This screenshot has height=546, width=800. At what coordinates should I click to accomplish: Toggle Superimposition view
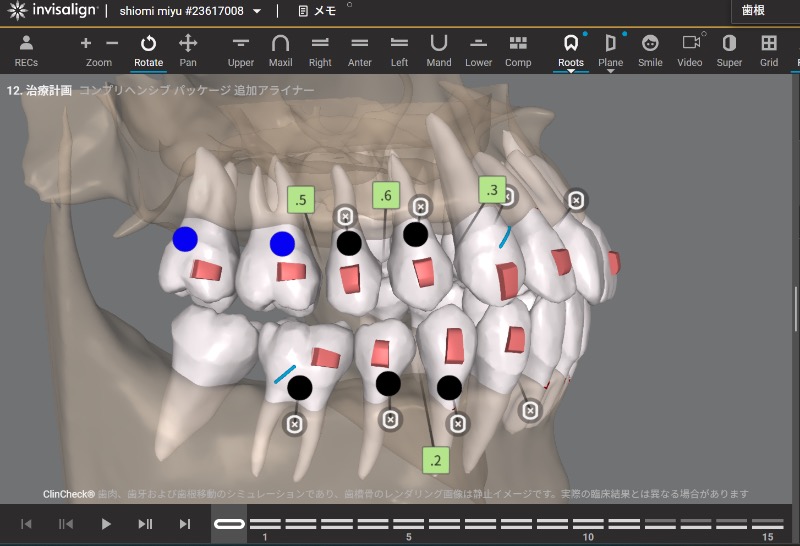729,50
